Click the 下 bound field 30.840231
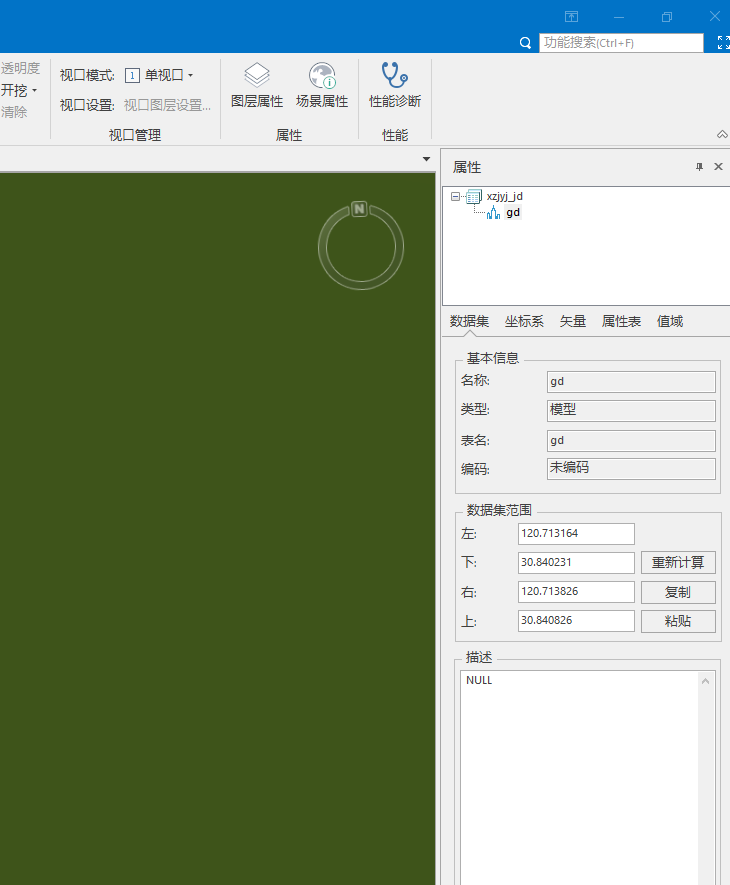 [x=576, y=563]
